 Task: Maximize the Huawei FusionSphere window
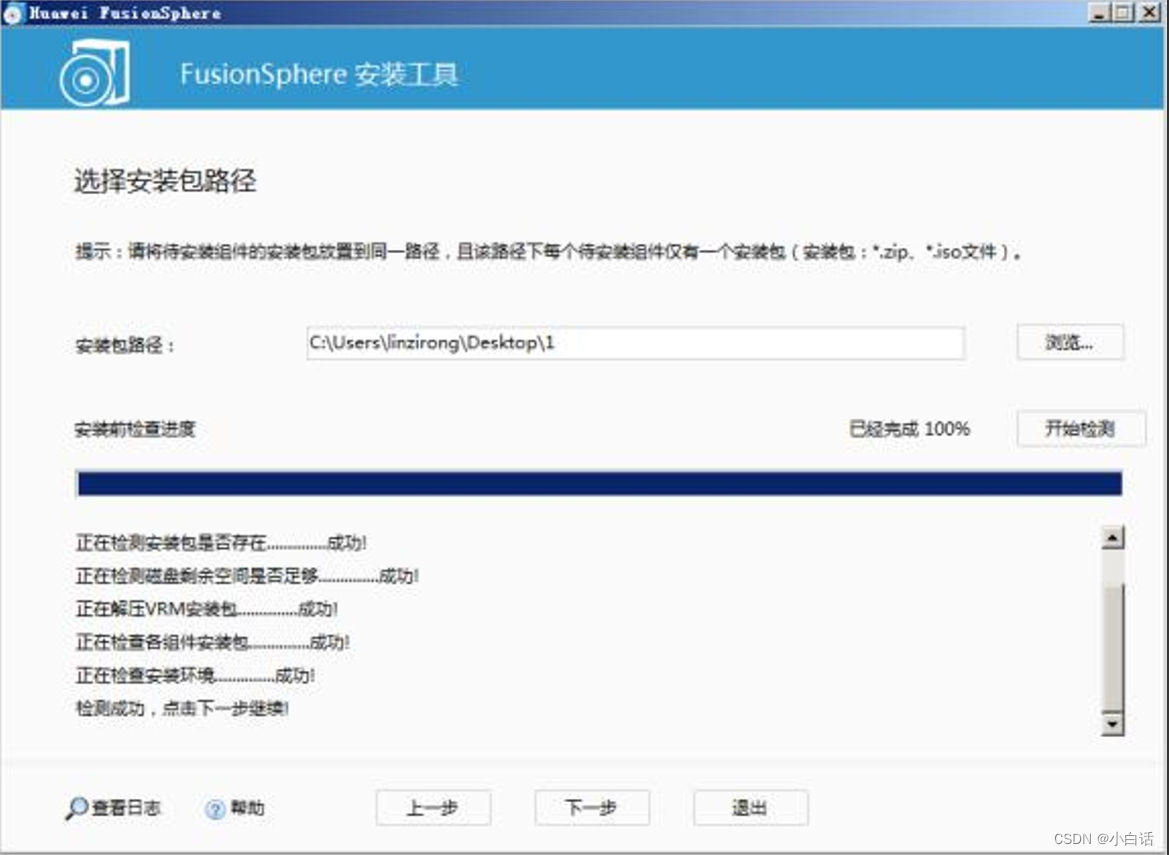[x=1124, y=13]
